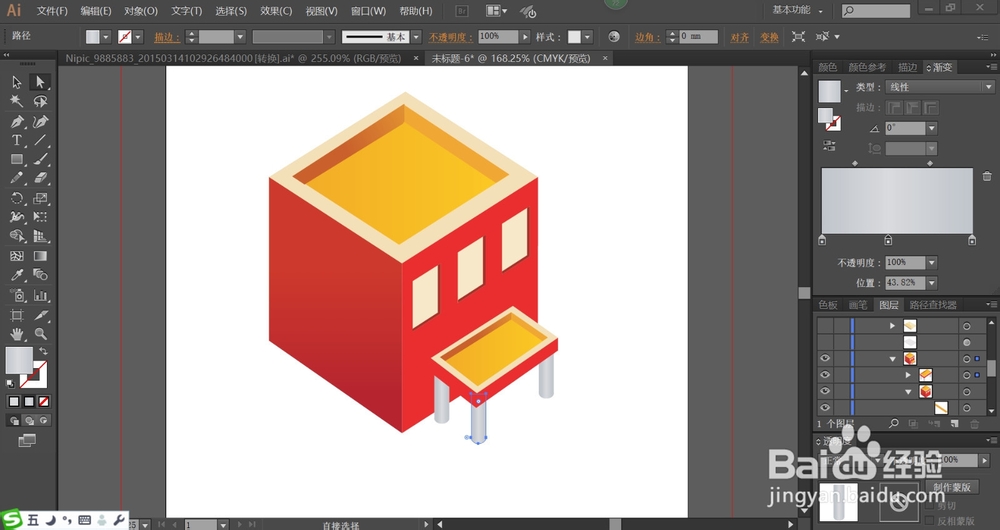Click the 对齐 link in control bar
1000x530 pixels.
click(x=739, y=38)
